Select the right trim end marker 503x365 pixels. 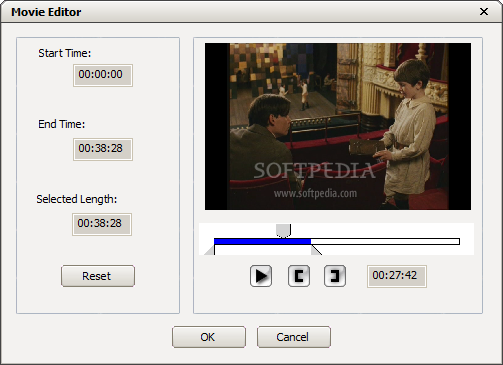pyautogui.click(x=316, y=250)
